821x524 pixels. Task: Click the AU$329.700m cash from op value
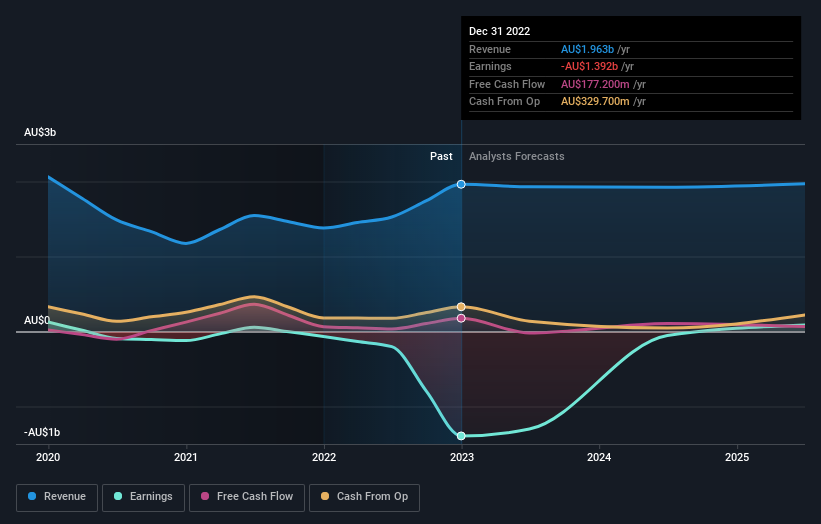(x=595, y=102)
